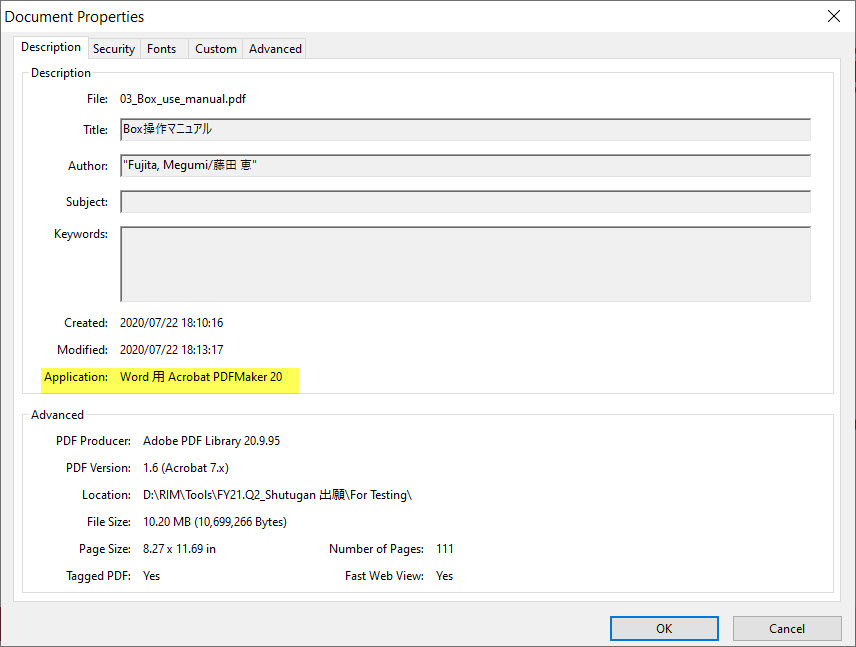
Task: Go to the Advanced tab
Action: tap(275, 48)
